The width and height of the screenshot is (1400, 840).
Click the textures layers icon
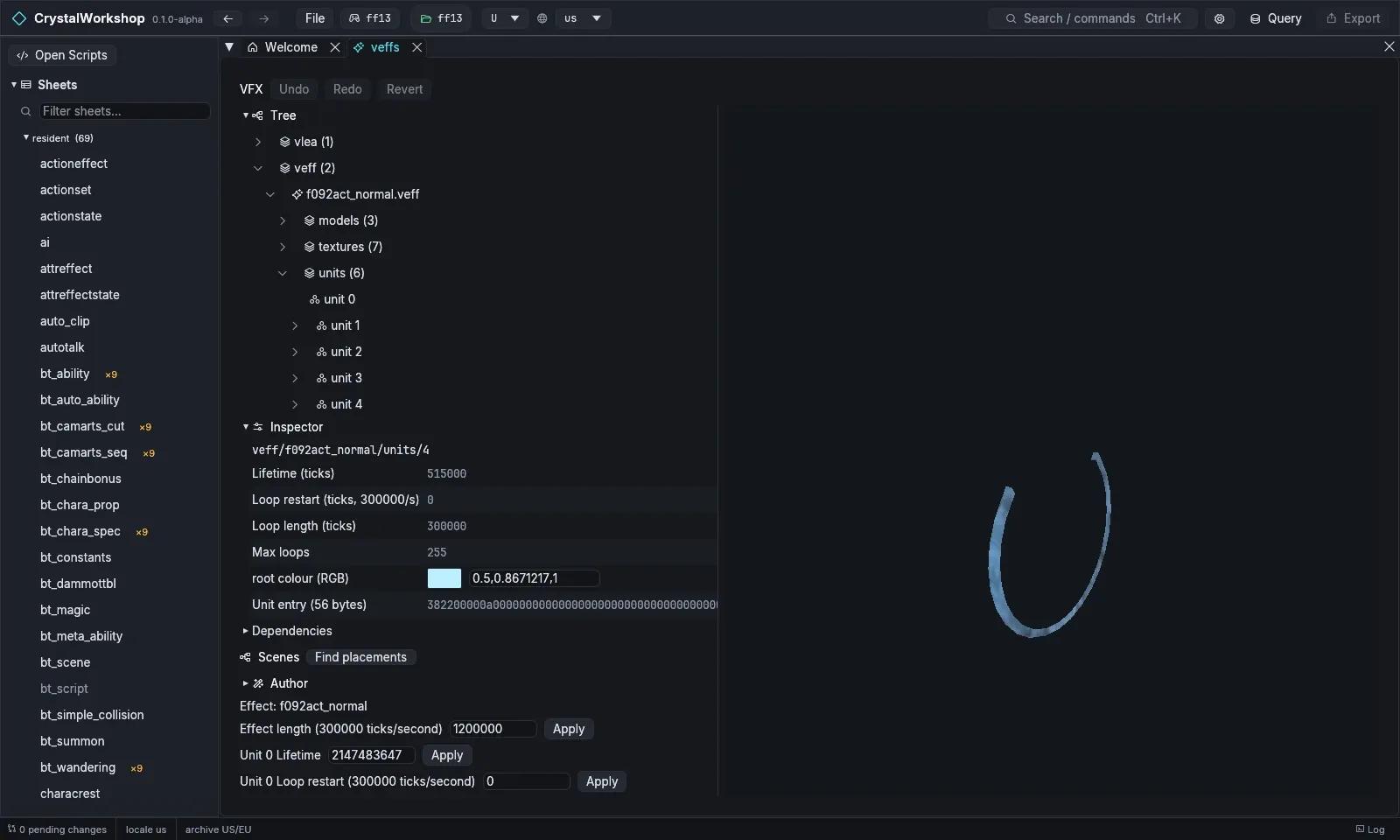point(309,247)
